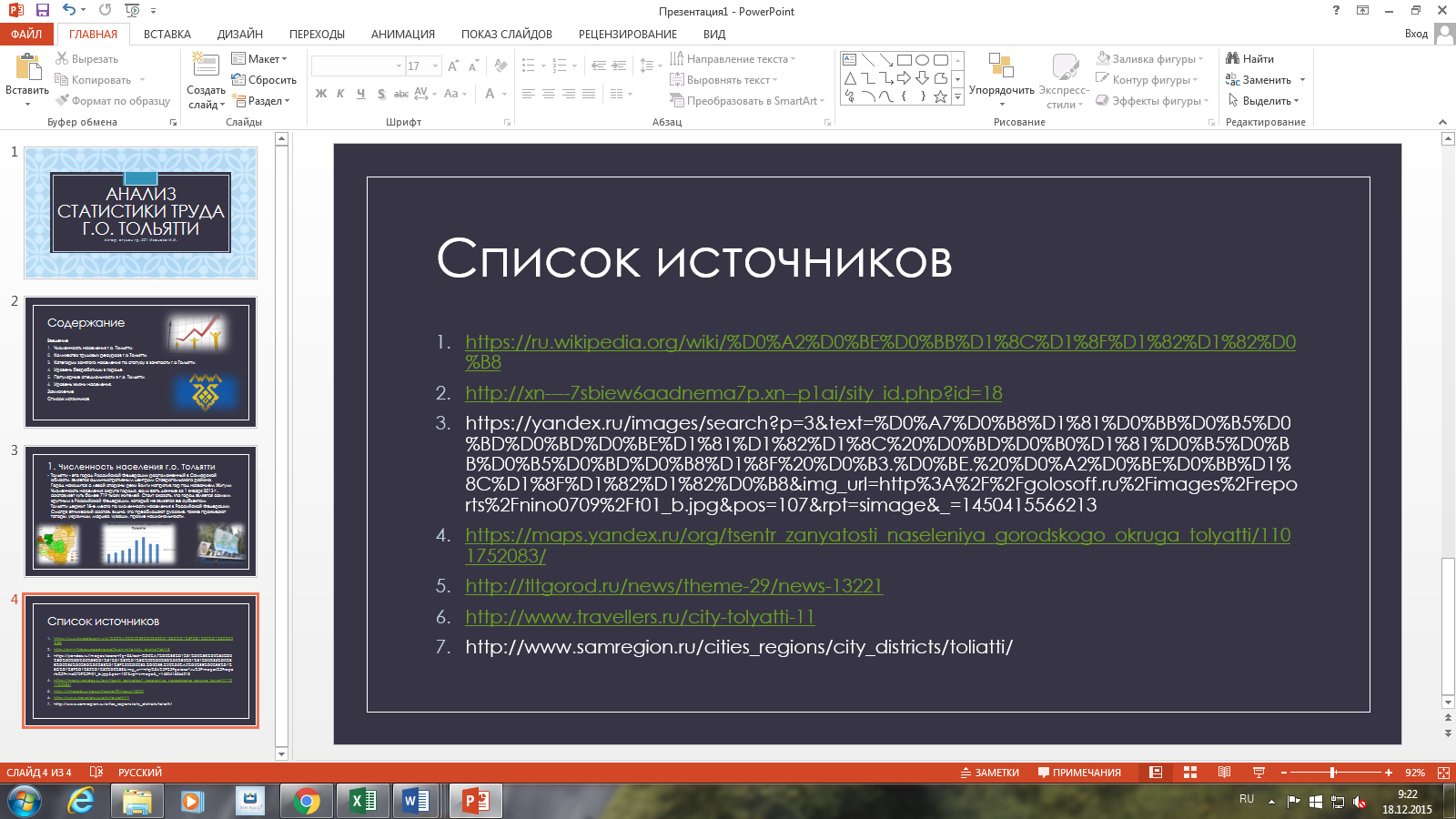Click Convert to SmartArt command

pyautogui.click(x=747, y=101)
